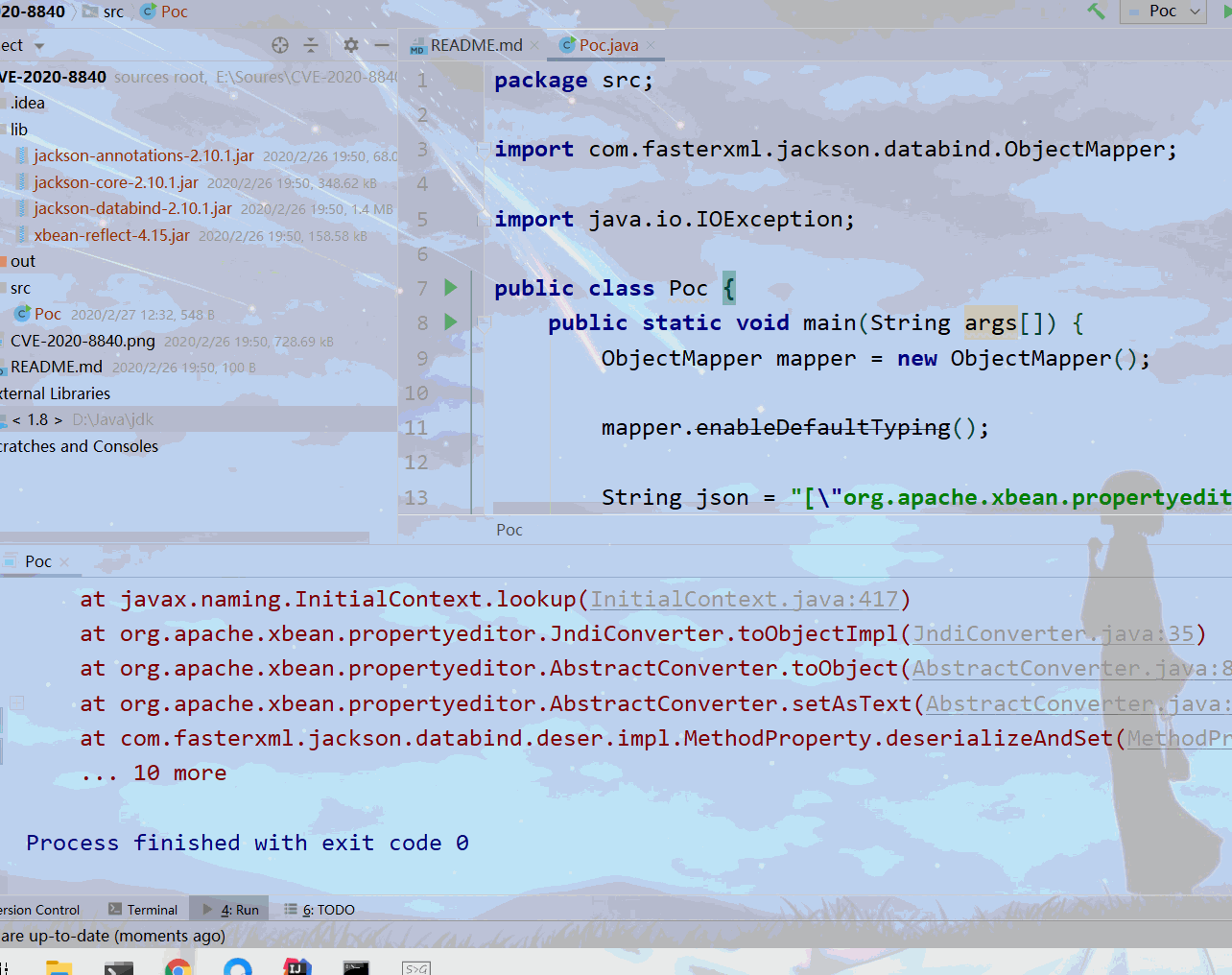This screenshot has width=1232, height=975.
Task: Click 'args' parameter in main method
Action: (990, 323)
